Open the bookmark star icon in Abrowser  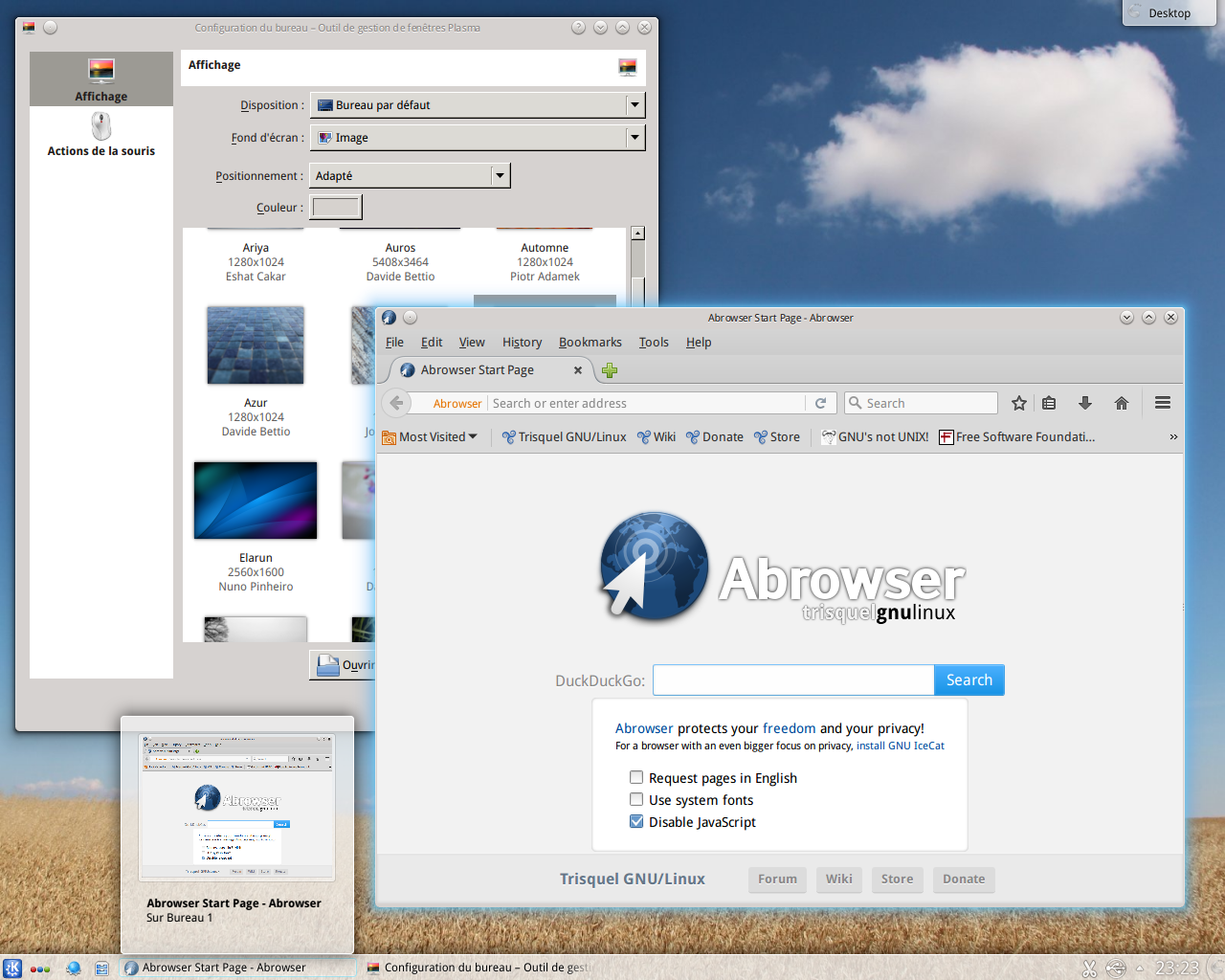pos(1019,403)
